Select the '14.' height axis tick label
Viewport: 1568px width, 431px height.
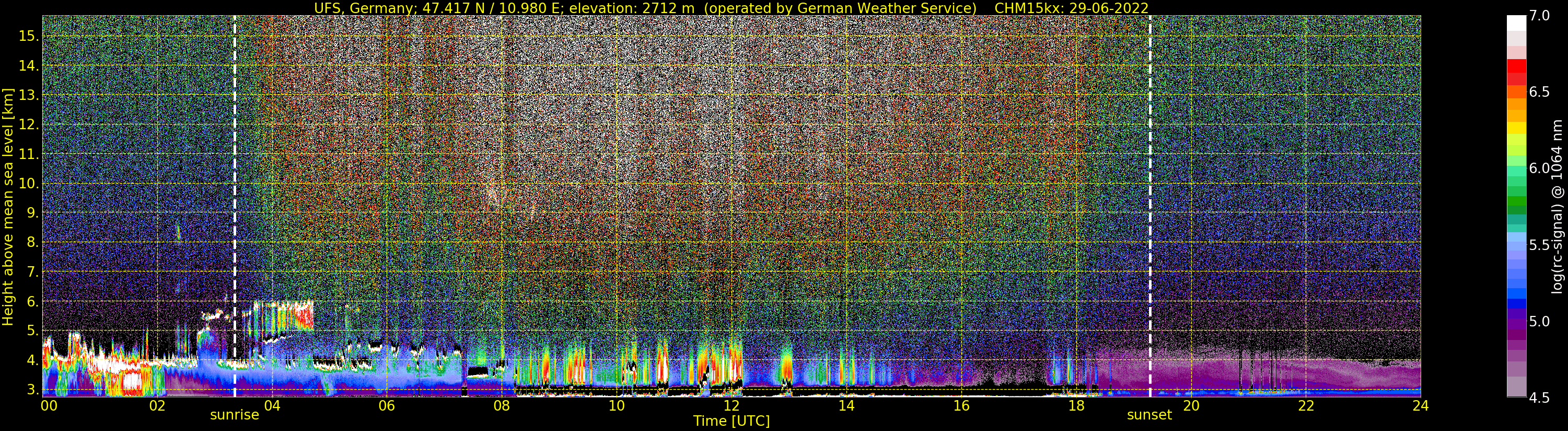29,66
